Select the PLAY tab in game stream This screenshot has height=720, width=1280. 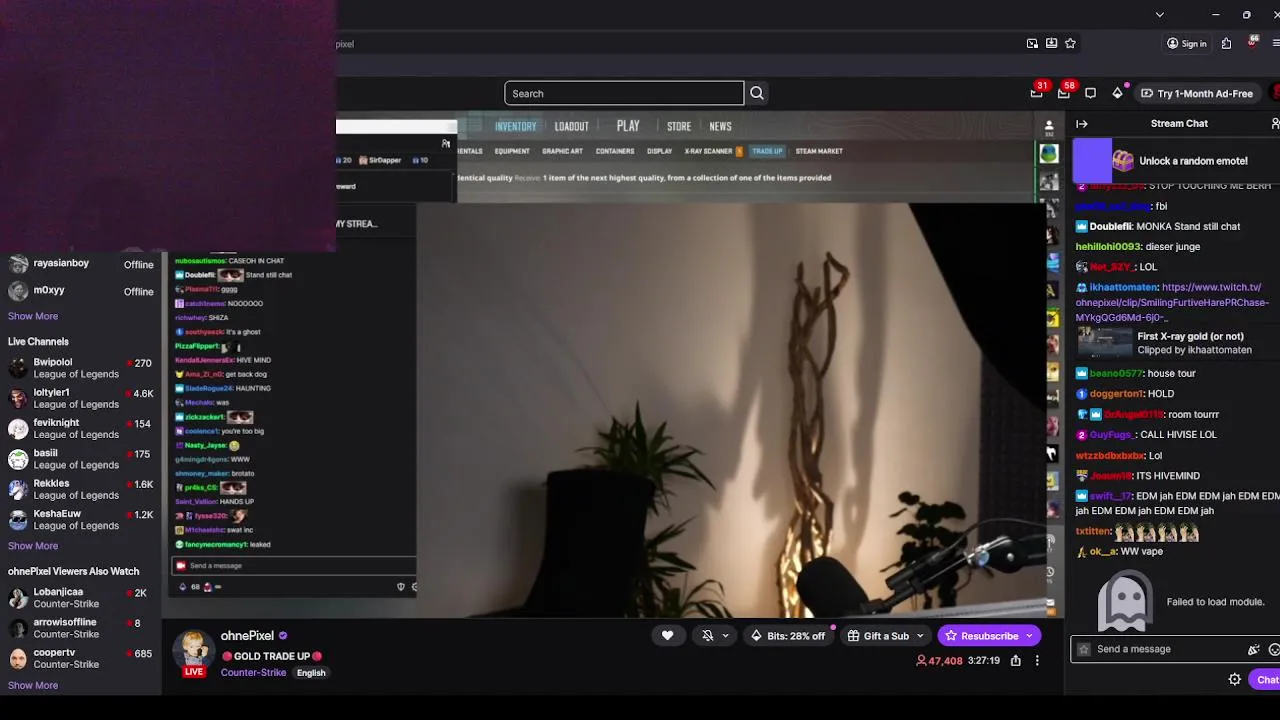[628, 126]
